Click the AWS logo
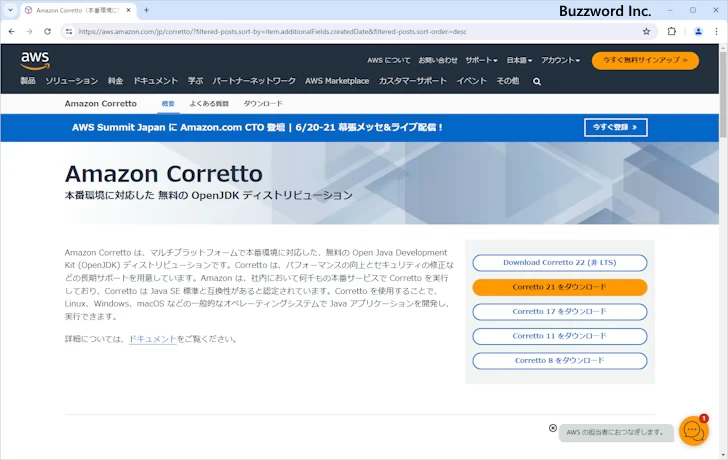Image resolution: width=728 pixels, height=460 pixels. pos(35,60)
